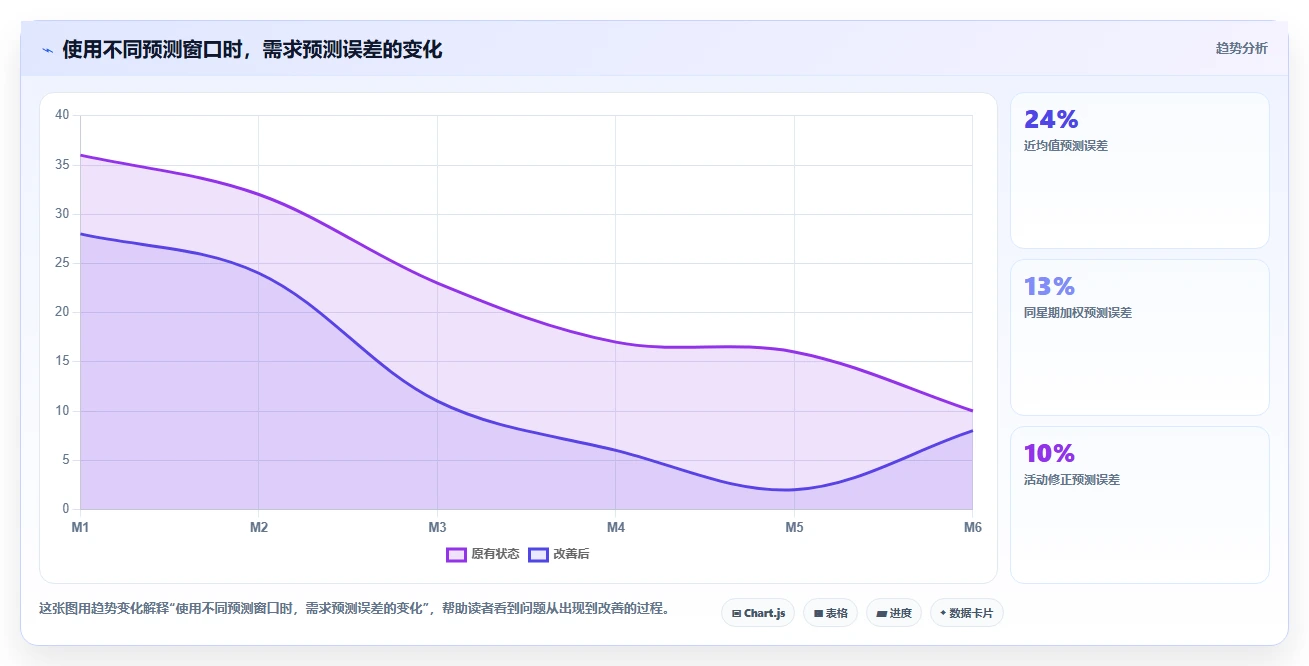The image size is (1309, 666).
Task: Select the Chart.js tag
Action: point(758,613)
